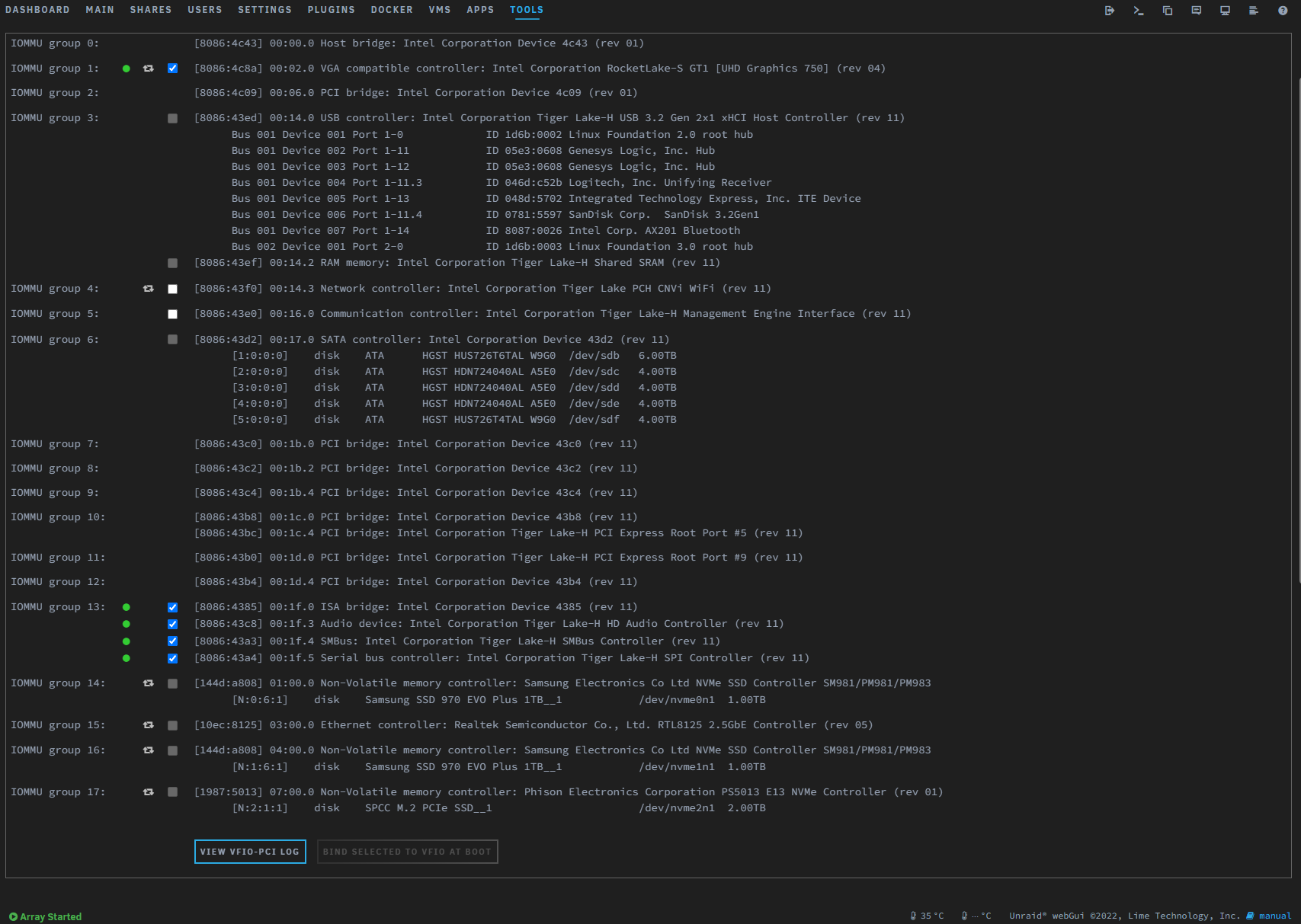Image resolution: width=1301 pixels, height=924 pixels.
Task: Check the Management Engine Interface checkbox
Action: 173,314
